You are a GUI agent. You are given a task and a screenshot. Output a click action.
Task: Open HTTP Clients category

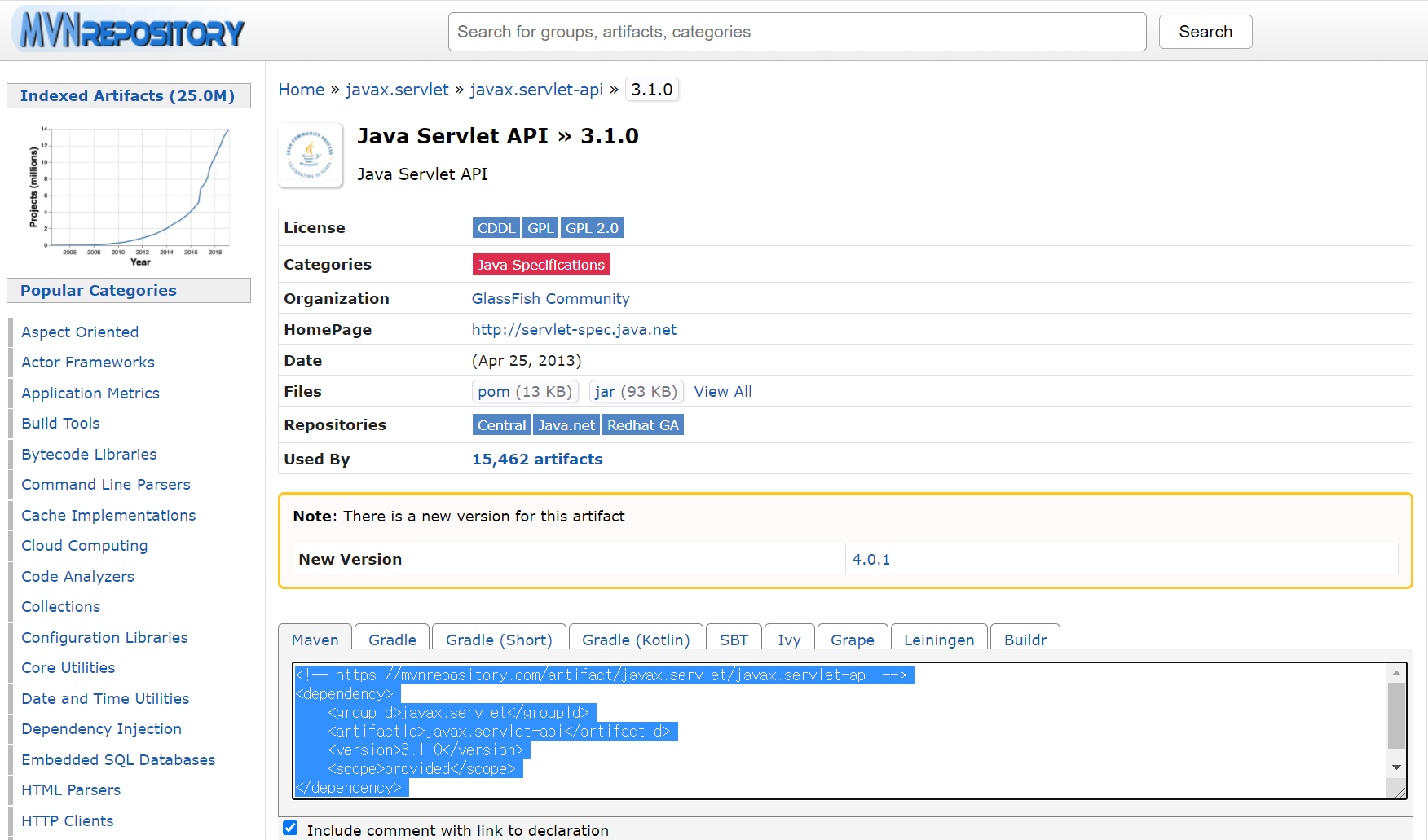coord(68,821)
